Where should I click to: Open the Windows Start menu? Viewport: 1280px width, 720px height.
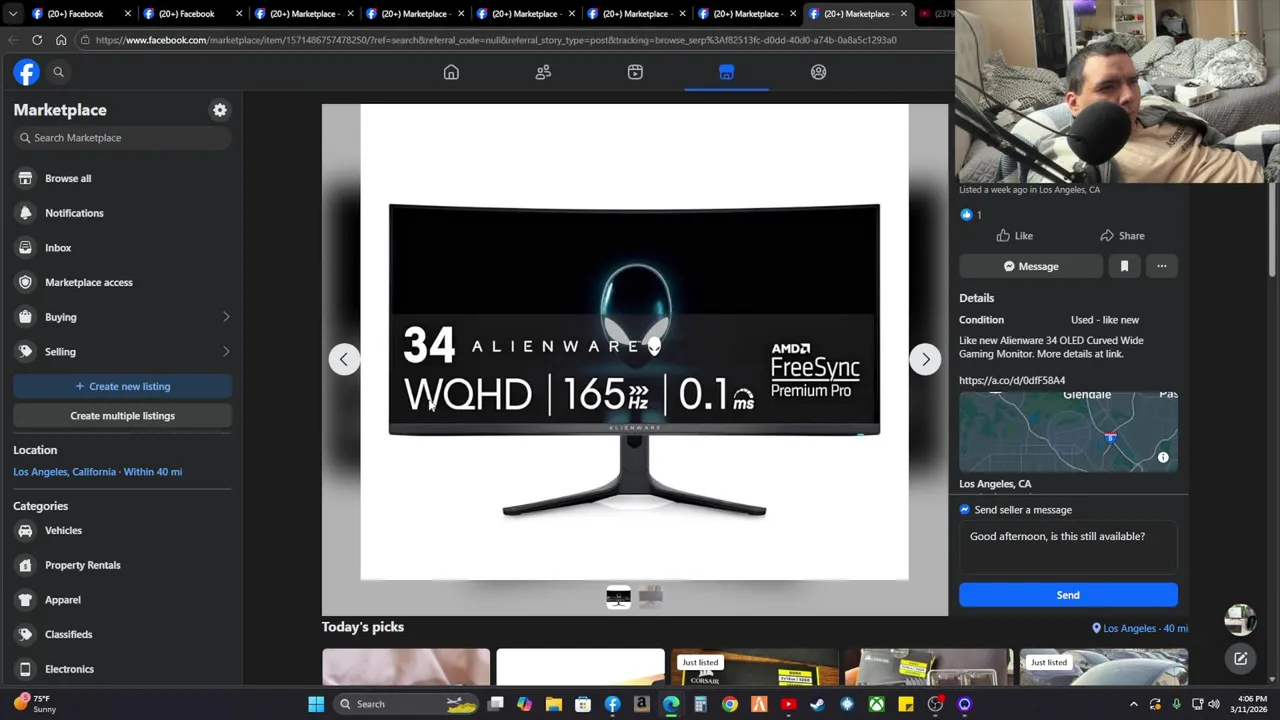pos(316,704)
